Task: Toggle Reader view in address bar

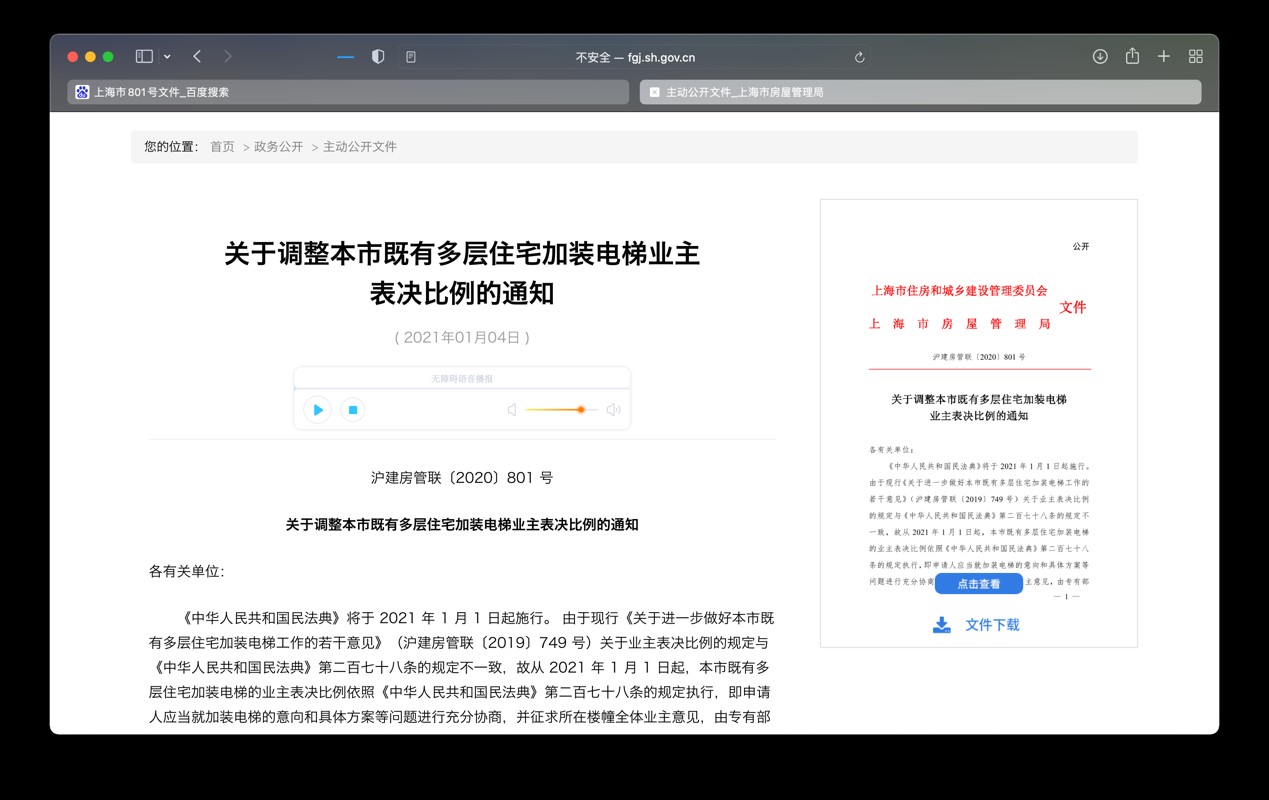Action: [x=411, y=57]
